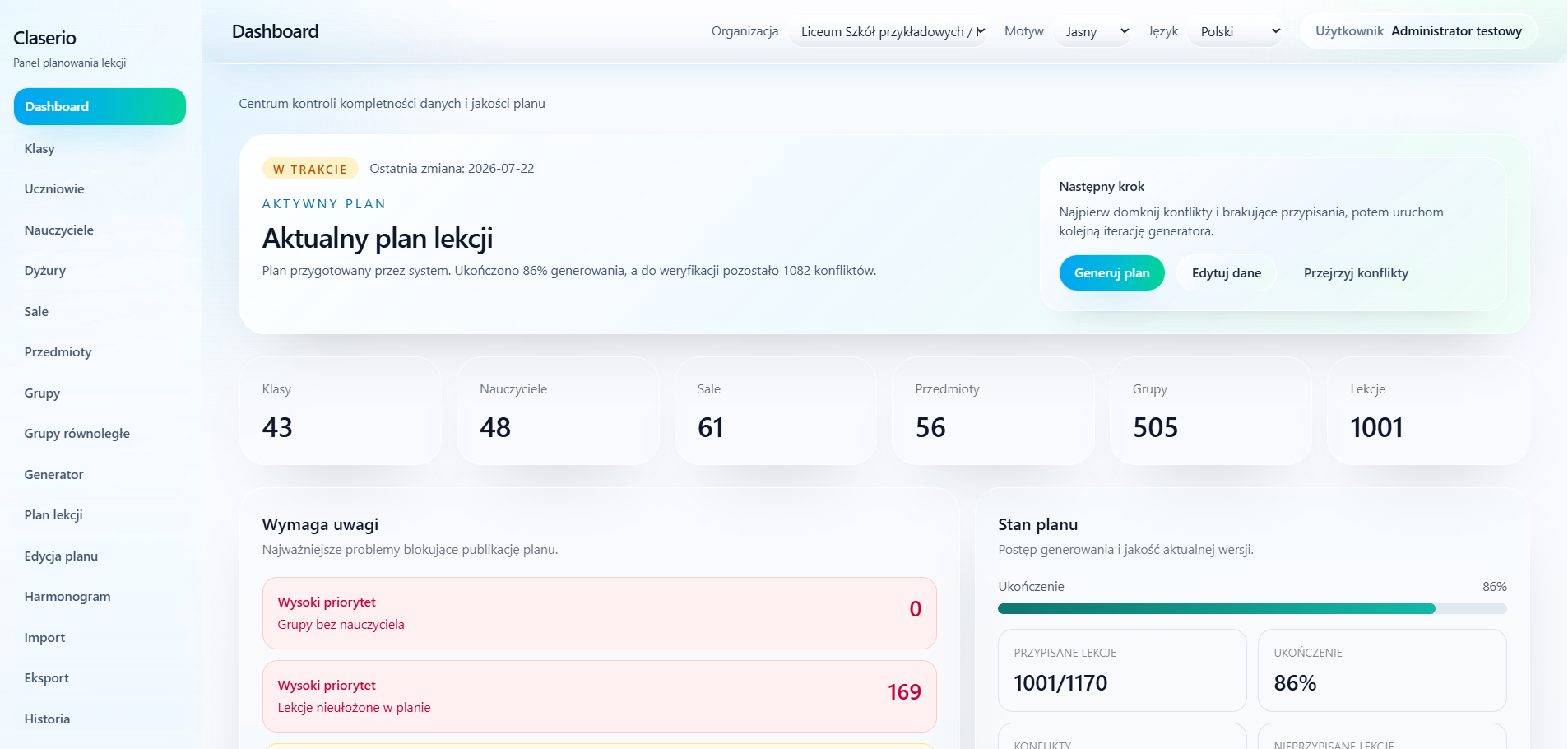Viewport: 1568px width, 749px height.
Task: Open the Eksport sidebar item
Action: tap(100, 678)
